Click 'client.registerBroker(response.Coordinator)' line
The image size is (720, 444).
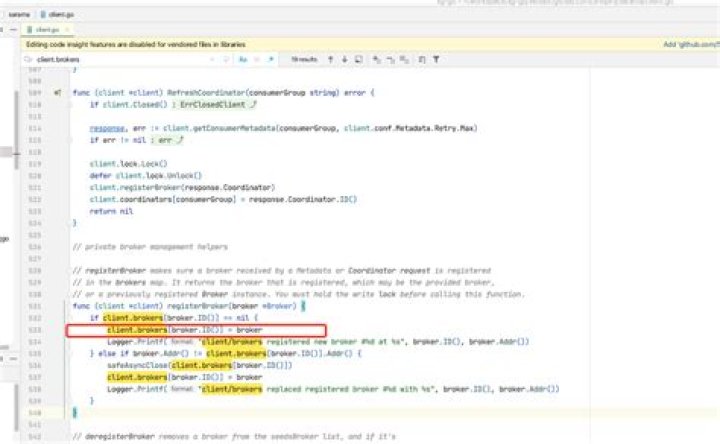click(x=182, y=188)
